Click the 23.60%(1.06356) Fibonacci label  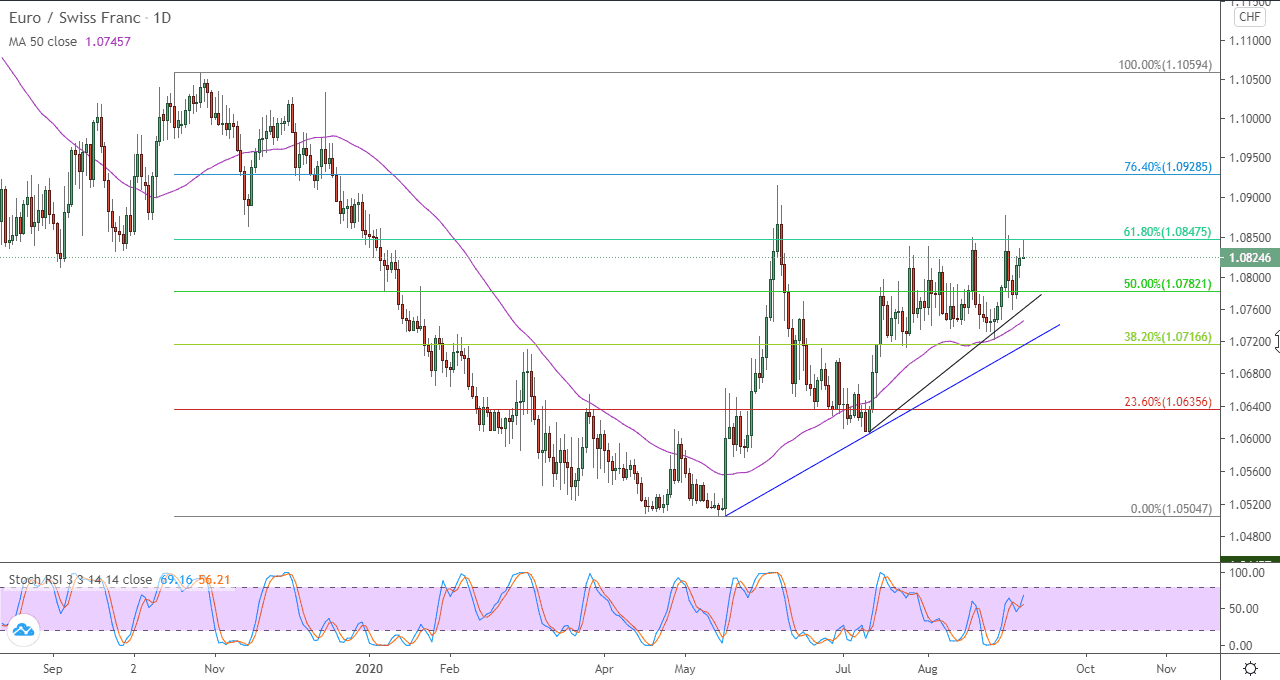pos(1168,402)
